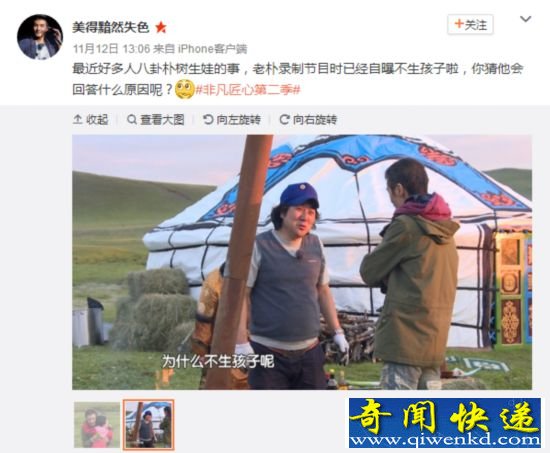
Task: Open hashtag #非凡匠心第二季# topic
Action: click(x=248, y=90)
